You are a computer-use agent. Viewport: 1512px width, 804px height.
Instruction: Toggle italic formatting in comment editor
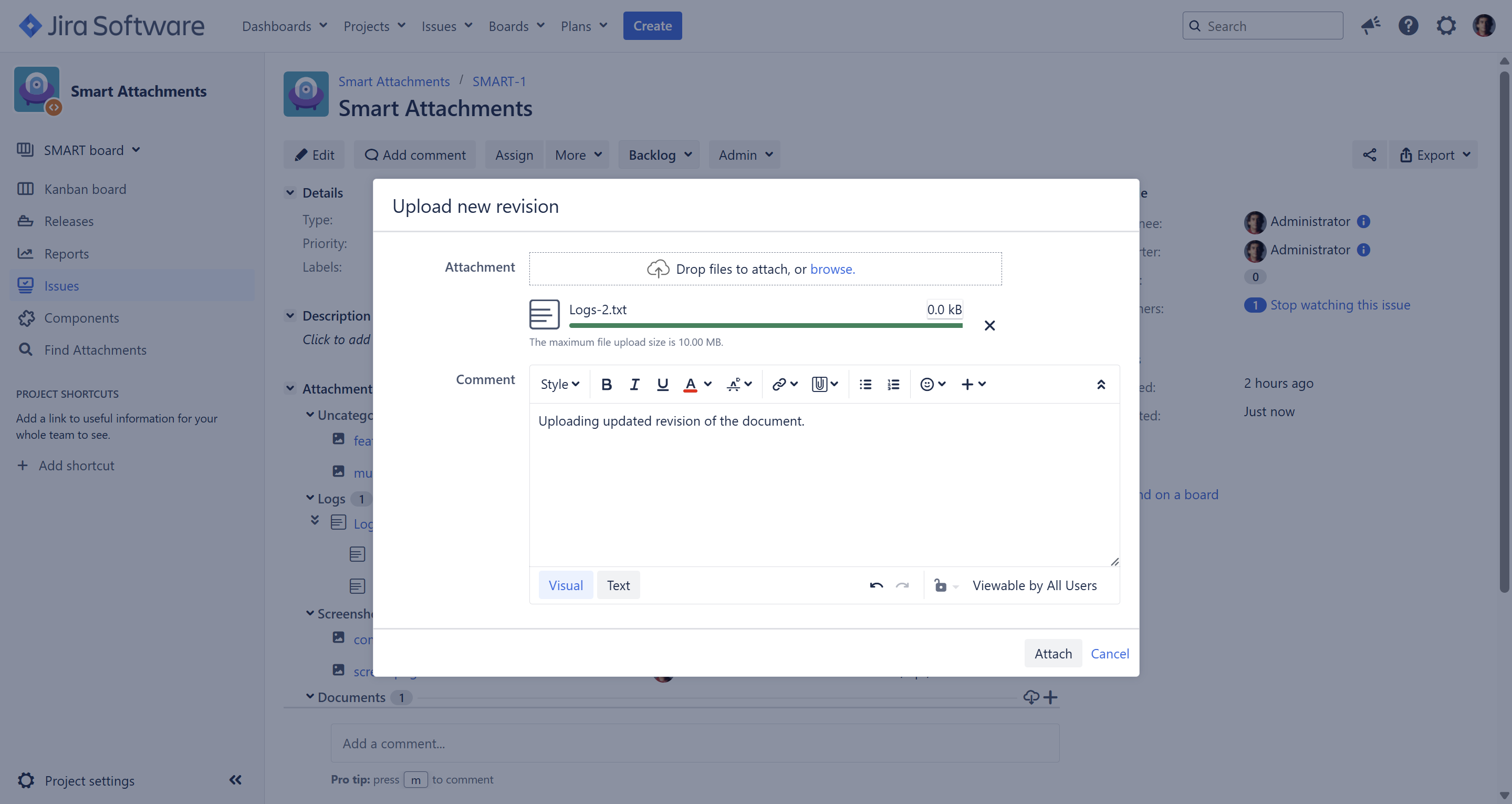pyautogui.click(x=634, y=384)
